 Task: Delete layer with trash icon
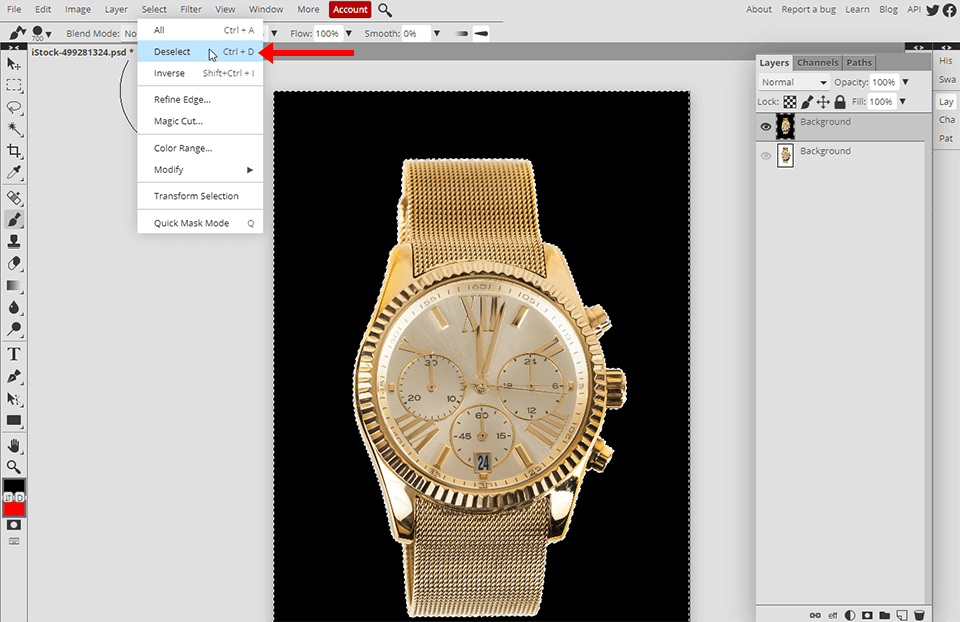(x=919, y=614)
